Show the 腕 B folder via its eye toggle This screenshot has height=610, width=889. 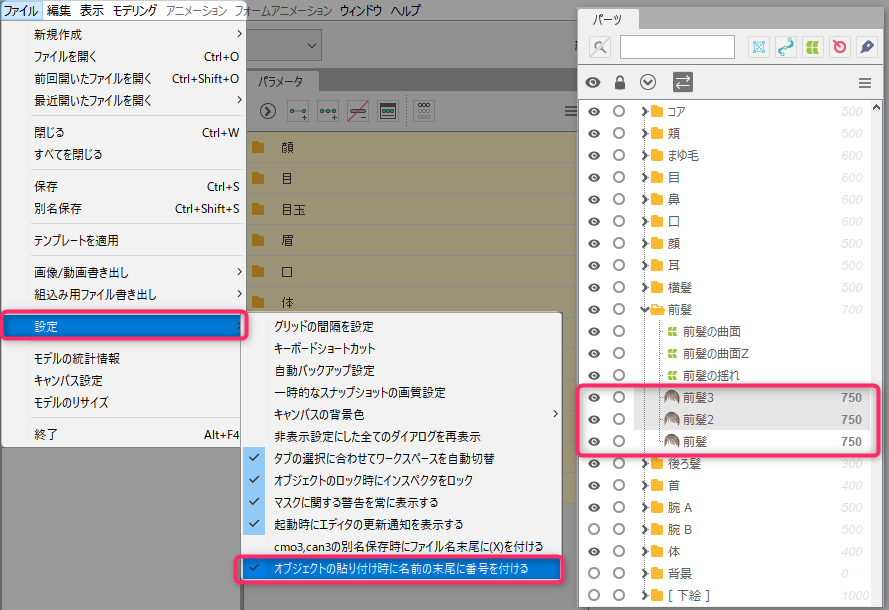point(594,529)
